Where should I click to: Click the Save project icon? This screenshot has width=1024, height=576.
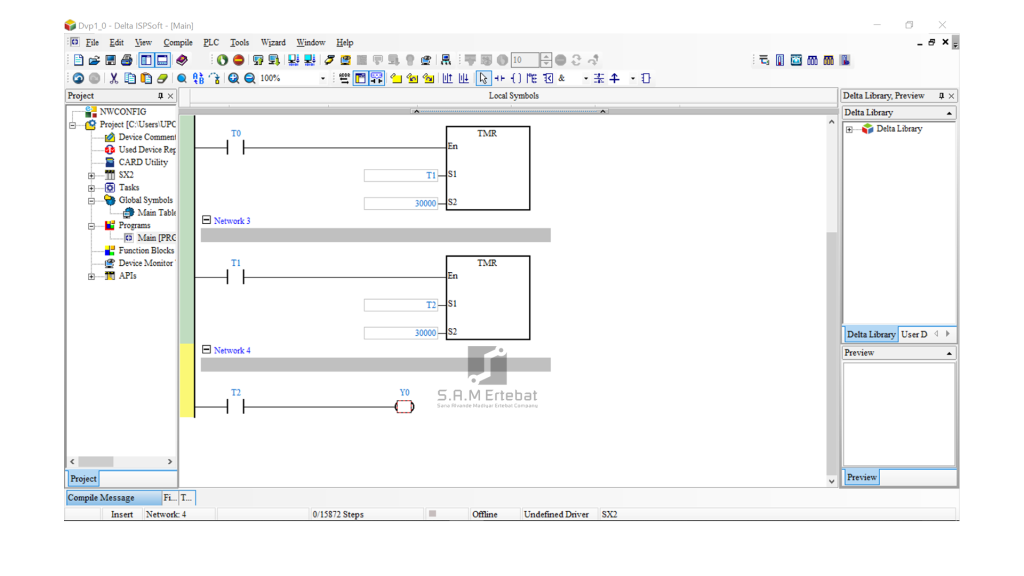[x=110, y=60]
